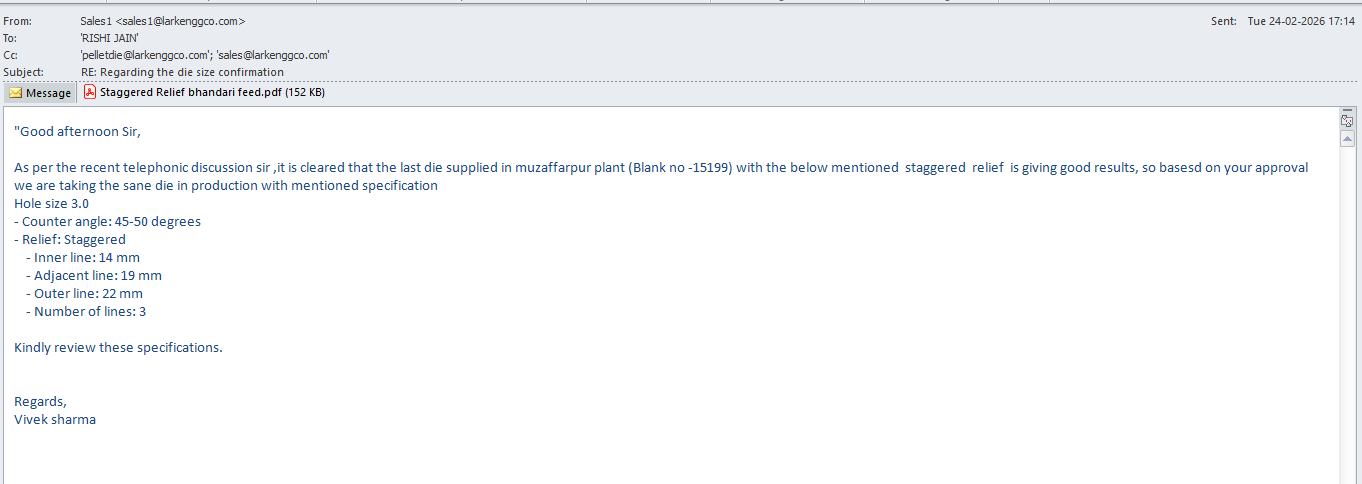Switch to the Message tab

coord(40,93)
